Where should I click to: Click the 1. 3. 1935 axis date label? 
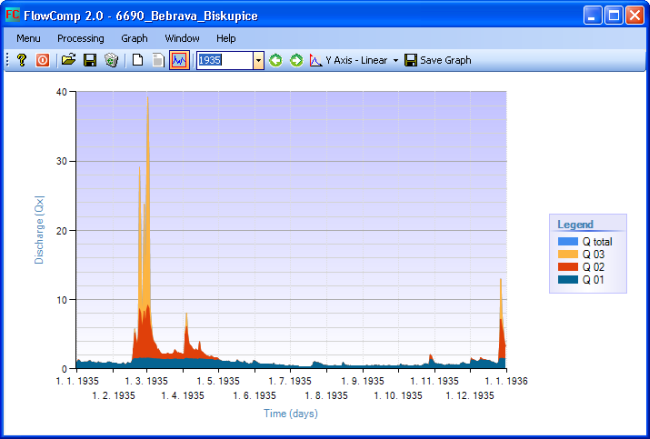click(x=146, y=381)
